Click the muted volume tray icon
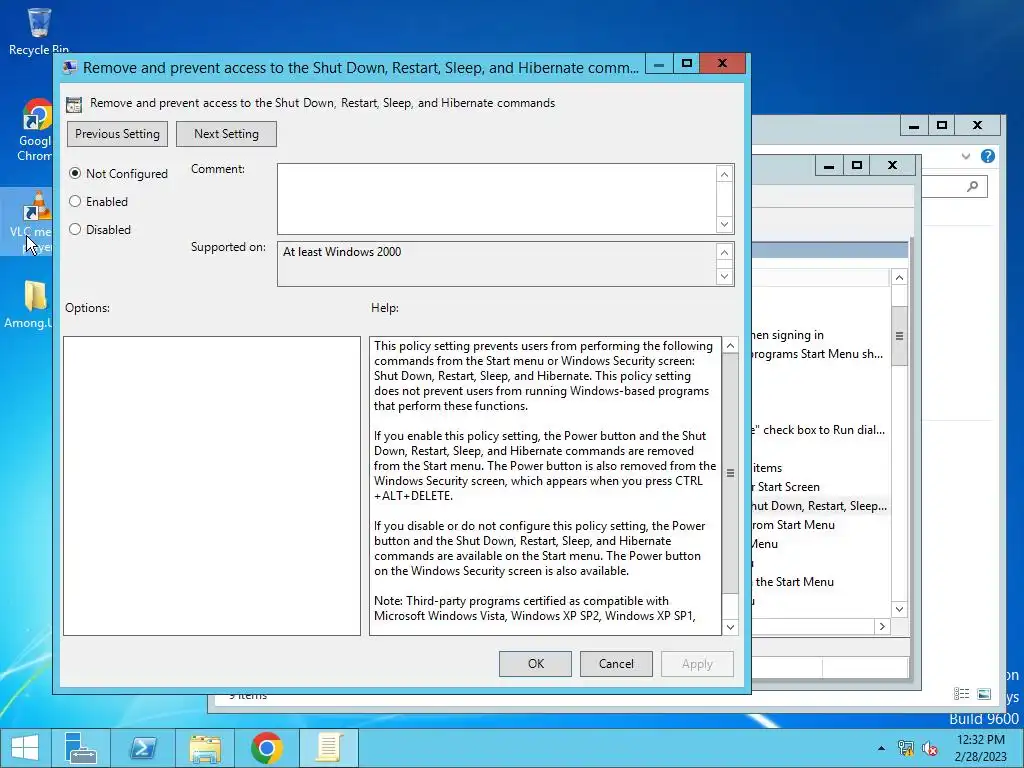Image resolution: width=1024 pixels, height=768 pixels. pos(929,748)
